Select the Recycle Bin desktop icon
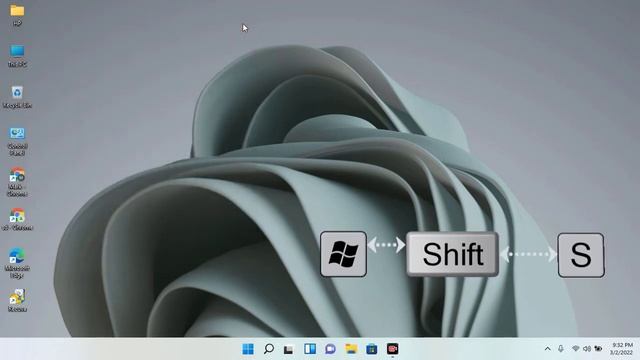This screenshot has width=640, height=360. [17, 97]
